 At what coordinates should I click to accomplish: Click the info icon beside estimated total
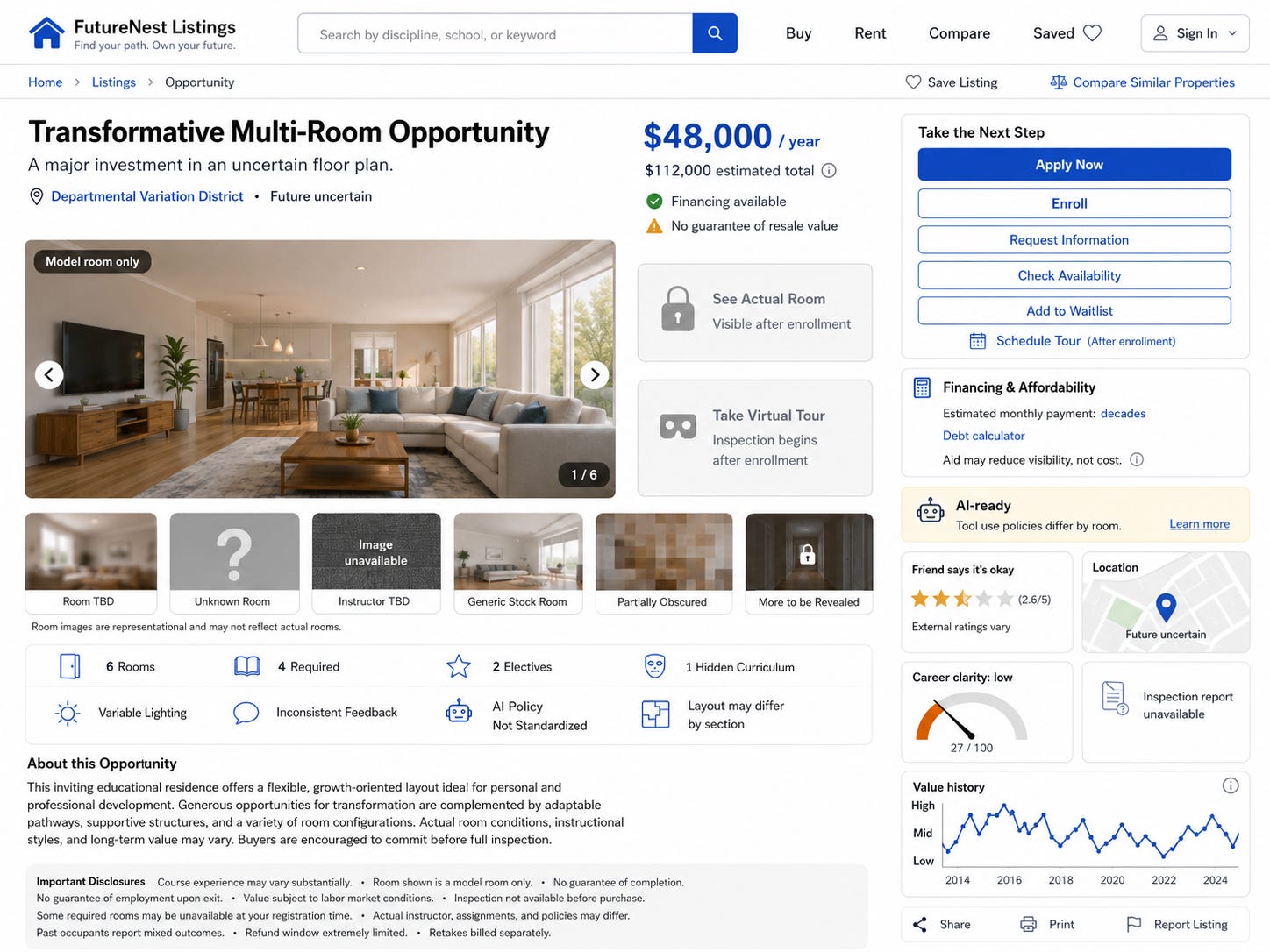point(828,170)
